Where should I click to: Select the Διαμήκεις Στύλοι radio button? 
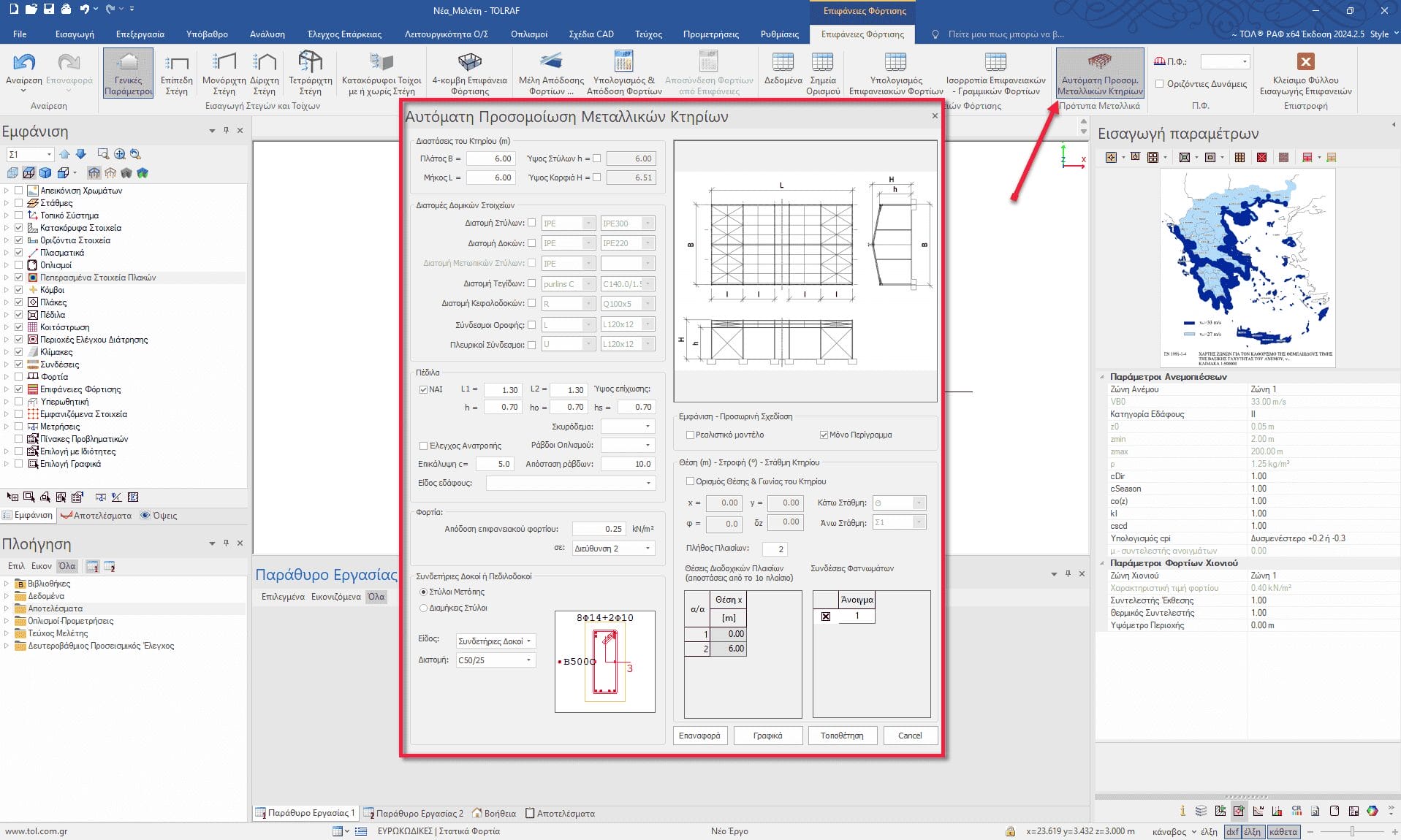click(423, 608)
